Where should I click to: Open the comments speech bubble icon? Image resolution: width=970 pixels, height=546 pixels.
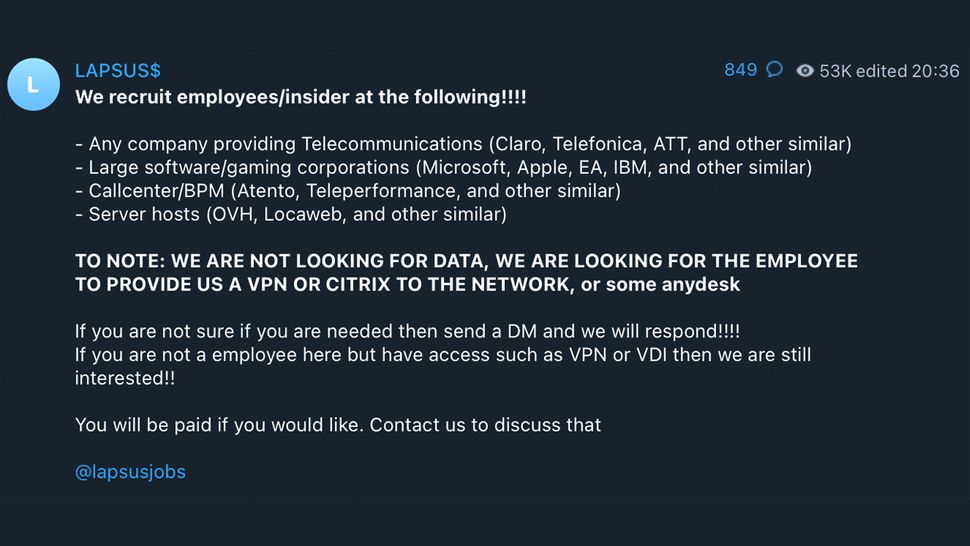[x=774, y=70]
